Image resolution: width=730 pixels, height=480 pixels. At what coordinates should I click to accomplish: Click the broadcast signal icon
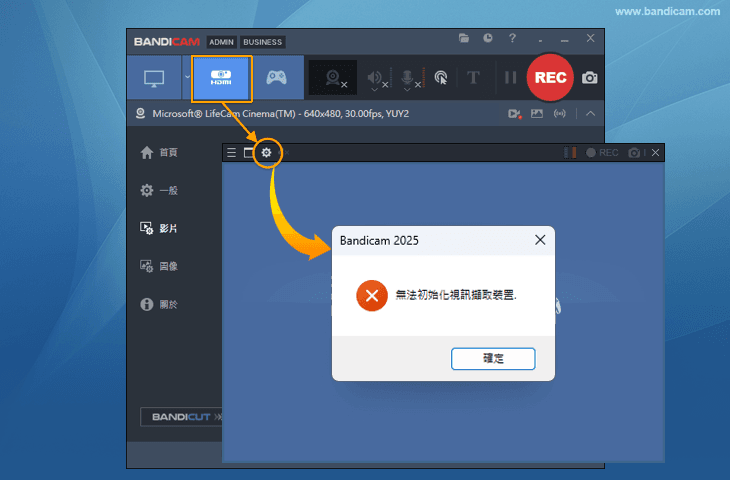[560, 114]
